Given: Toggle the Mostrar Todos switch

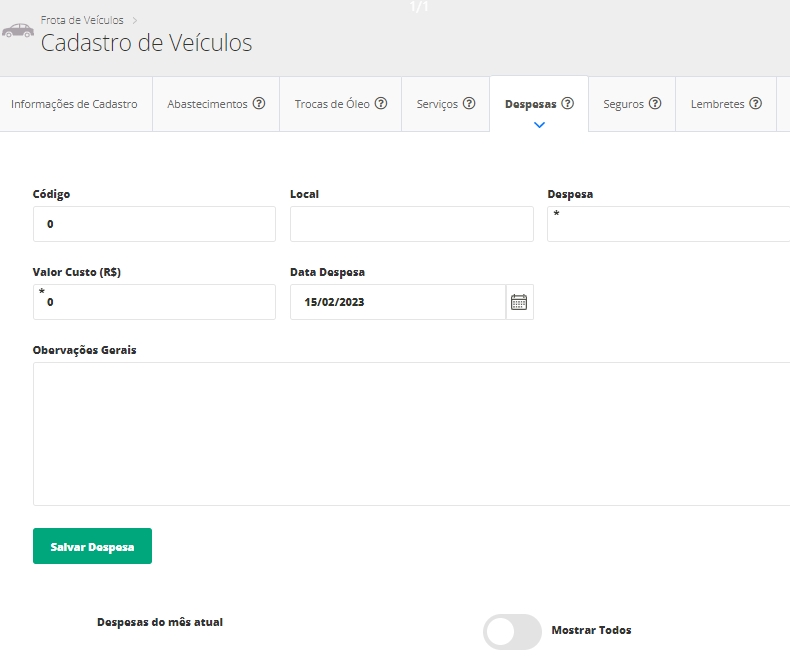Looking at the screenshot, I should (x=512, y=631).
